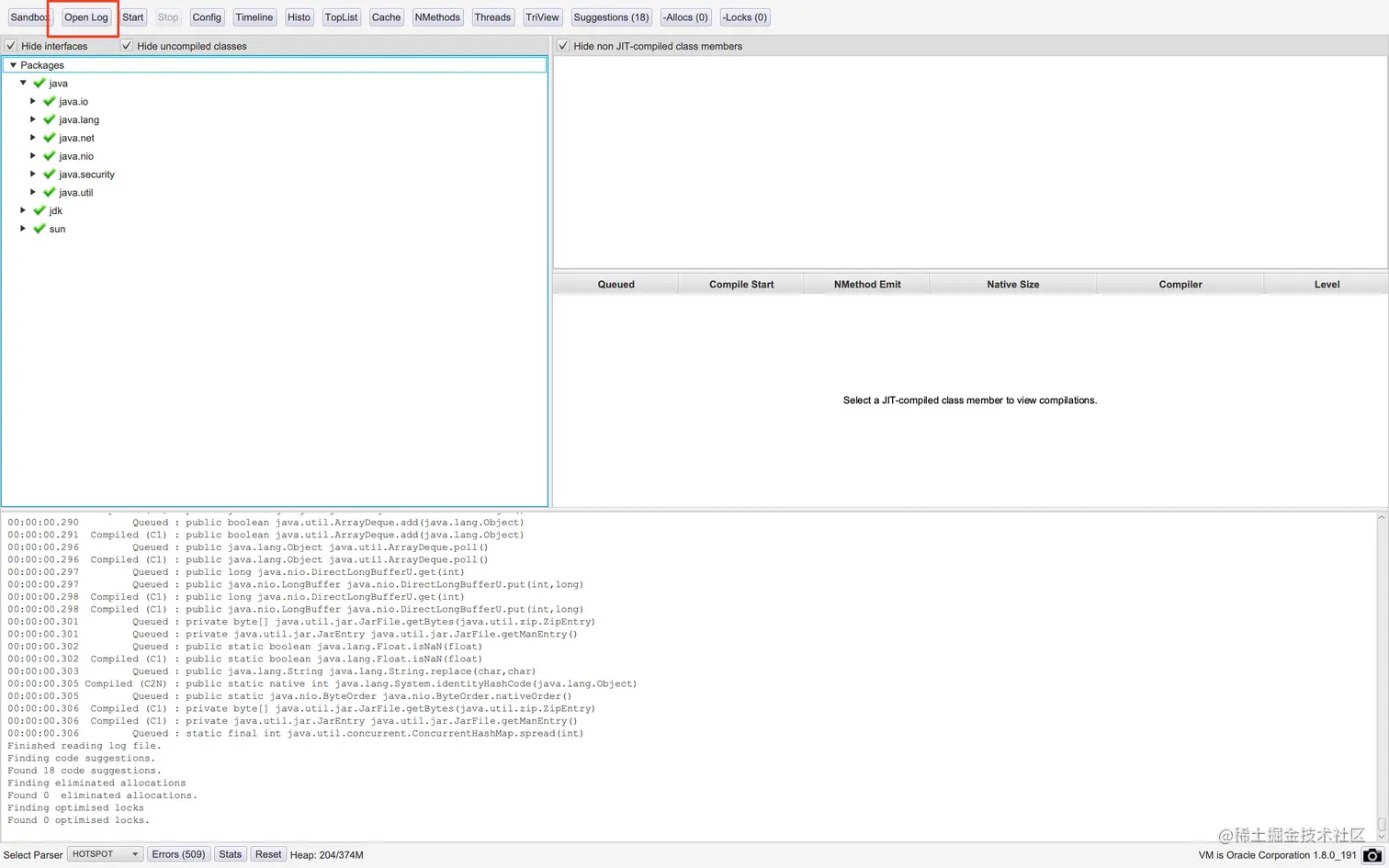Expand the java.io package
1389x868 pixels.
33,101
